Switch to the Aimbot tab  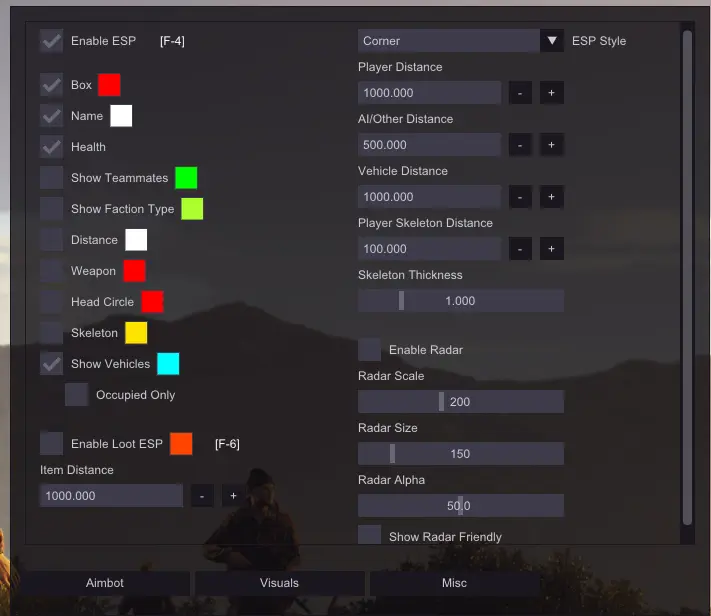tap(105, 583)
